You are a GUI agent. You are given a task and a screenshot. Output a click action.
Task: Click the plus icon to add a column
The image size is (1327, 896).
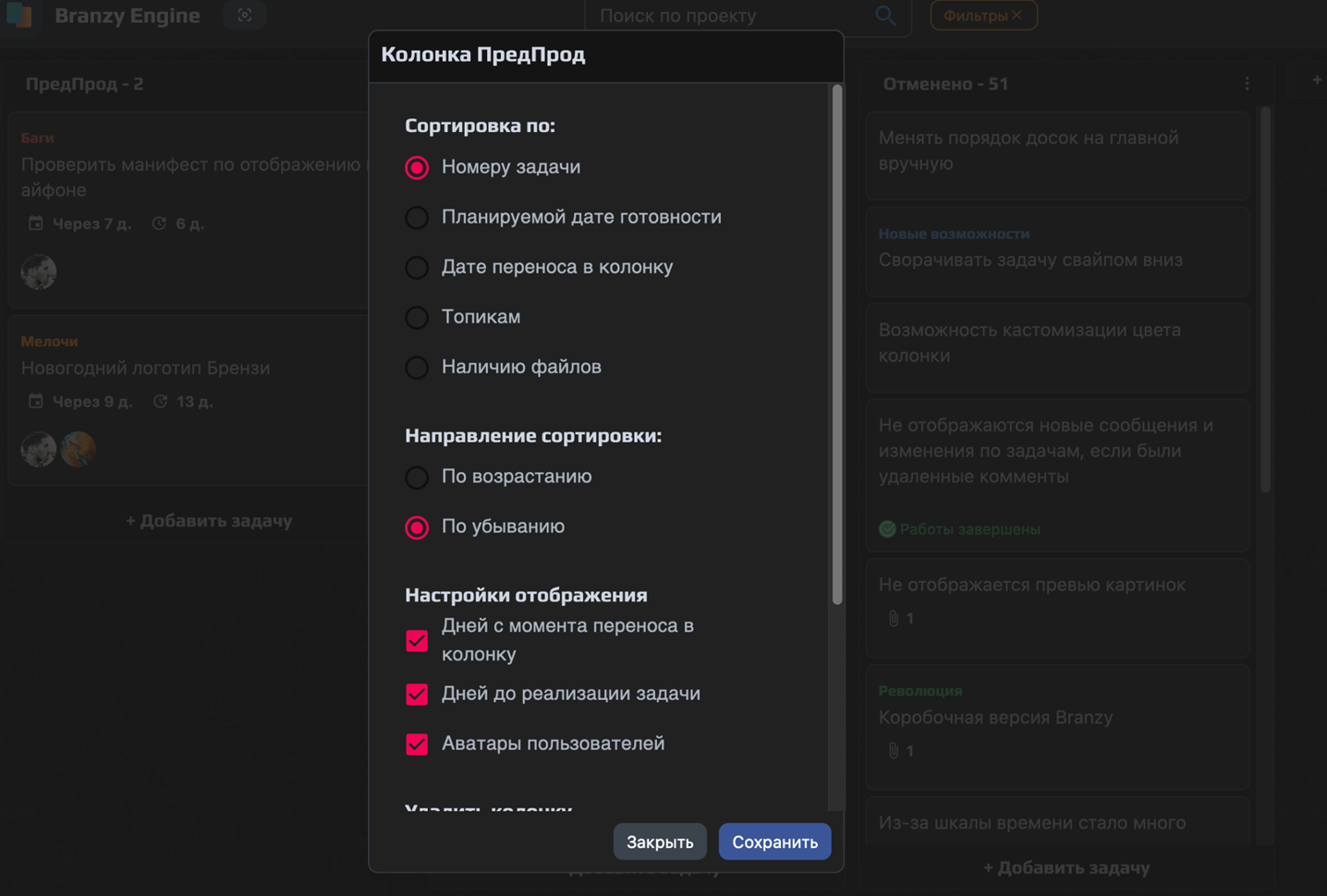click(1317, 80)
